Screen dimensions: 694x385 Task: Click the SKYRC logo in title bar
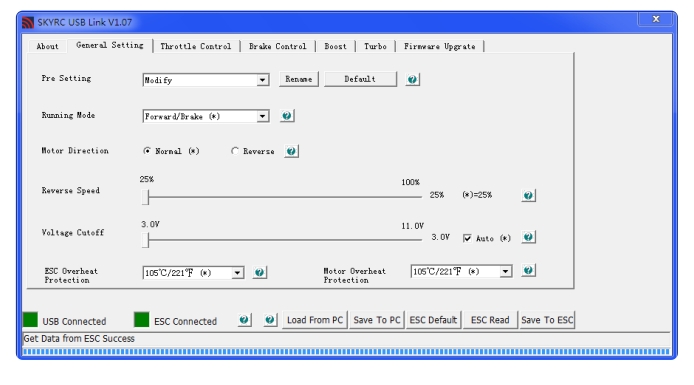tap(28, 22)
